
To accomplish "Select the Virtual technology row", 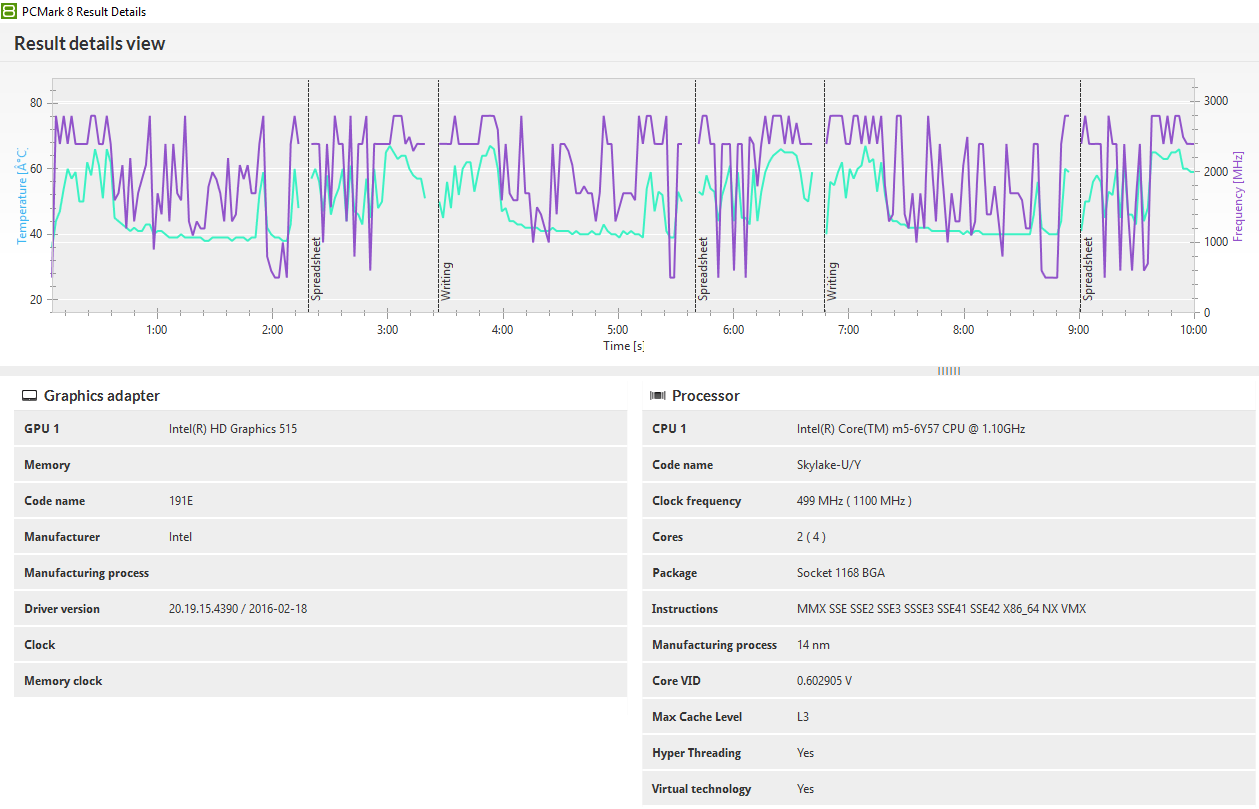I will pos(948,789).
